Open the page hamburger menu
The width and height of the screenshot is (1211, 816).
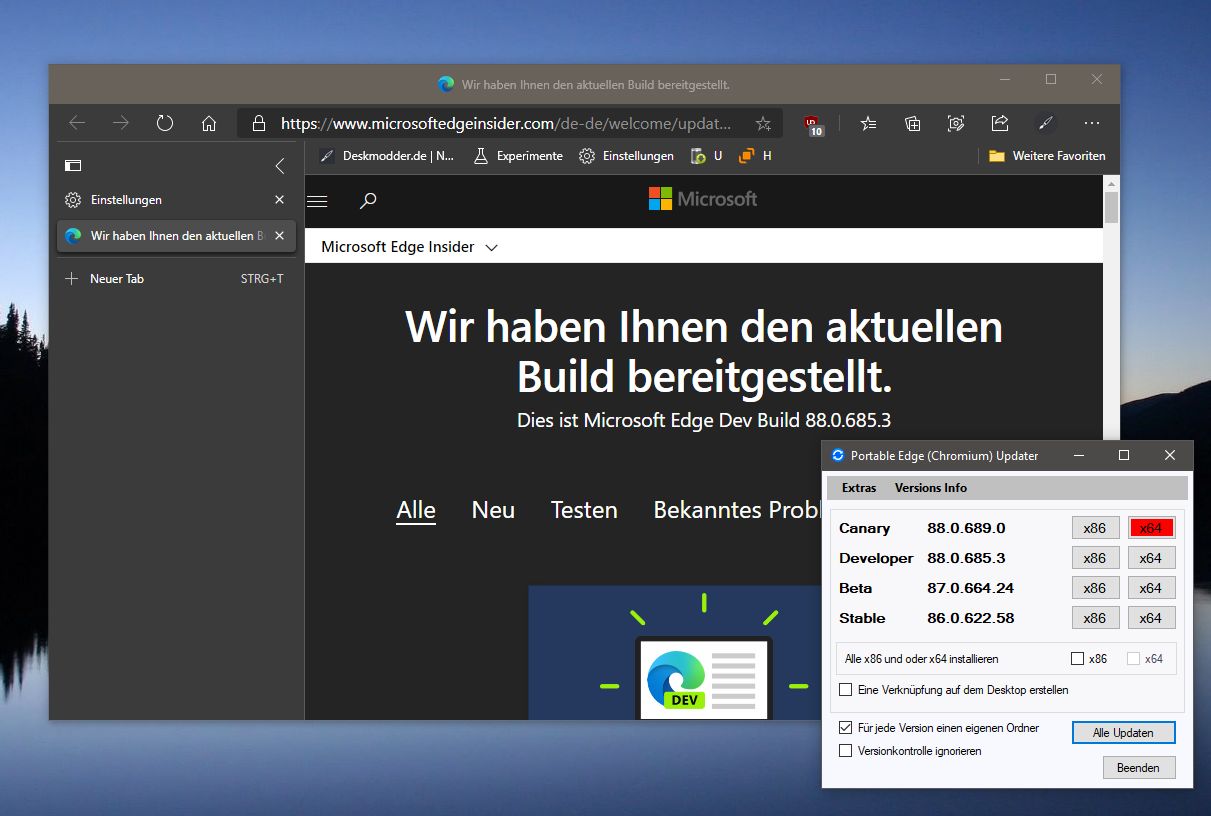[x=317, y=201]
